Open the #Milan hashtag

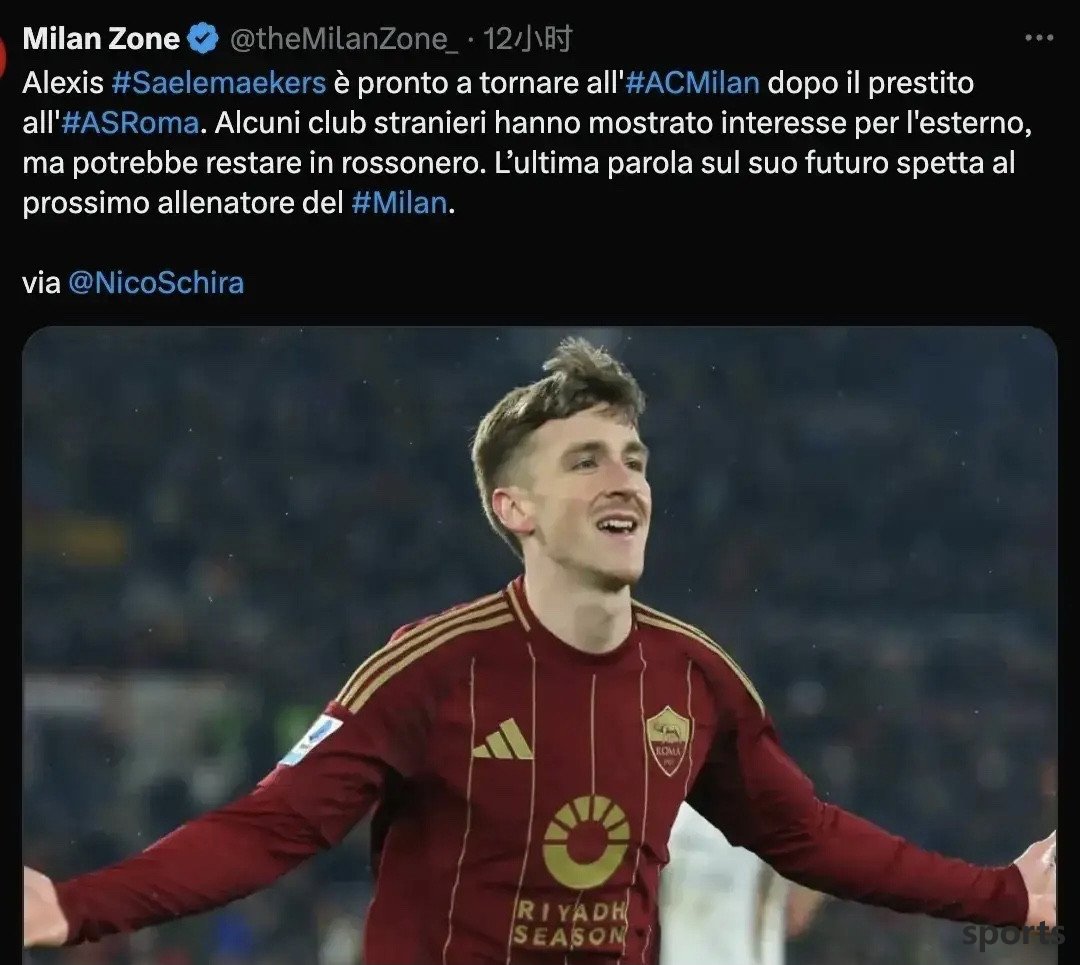[x=399, y=203]
